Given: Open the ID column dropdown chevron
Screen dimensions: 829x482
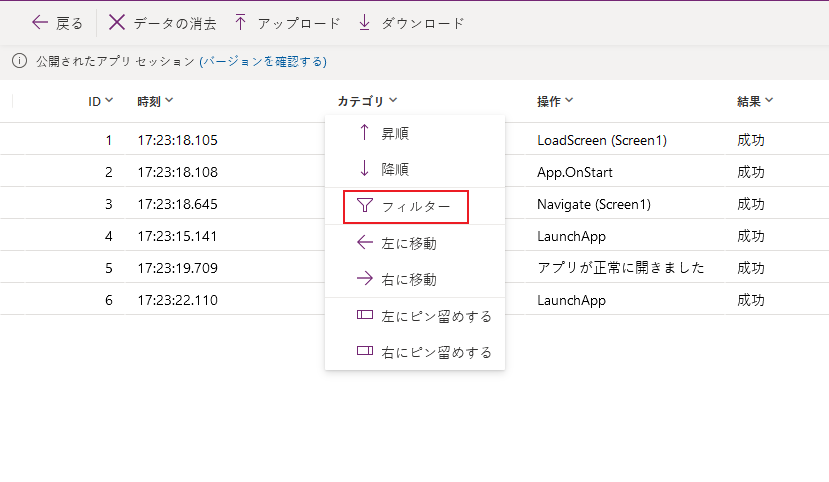Looking at the screenshot, I should (x=109, y=100).
